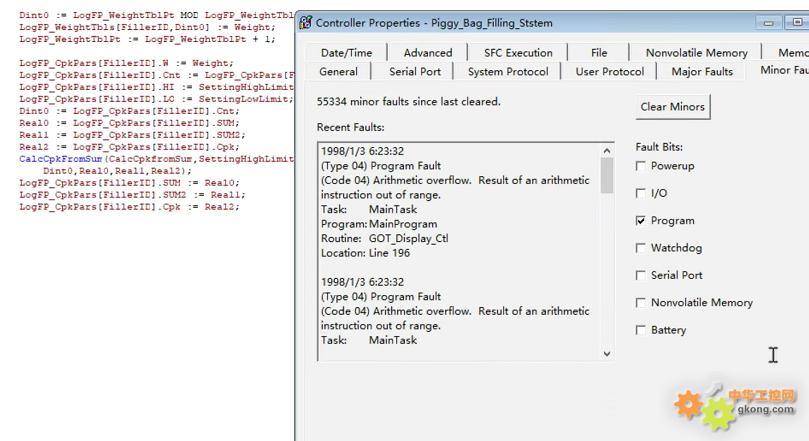The height and width of the screenshot is (441, 809).
Task: Open the Date/Time tab
Action: coord(346,53)
